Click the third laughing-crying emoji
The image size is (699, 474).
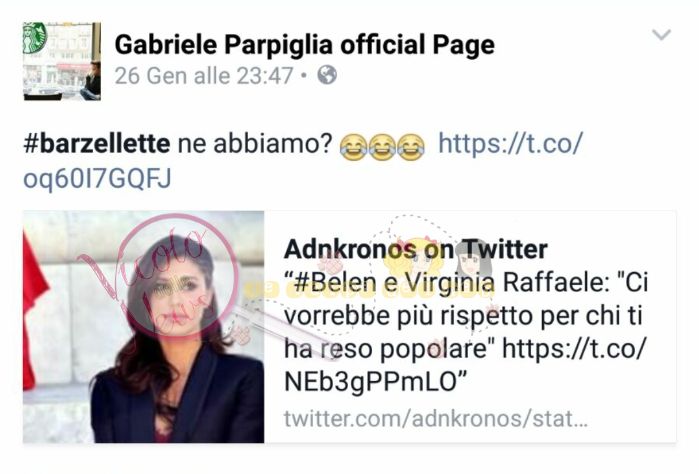pos(411,147)
